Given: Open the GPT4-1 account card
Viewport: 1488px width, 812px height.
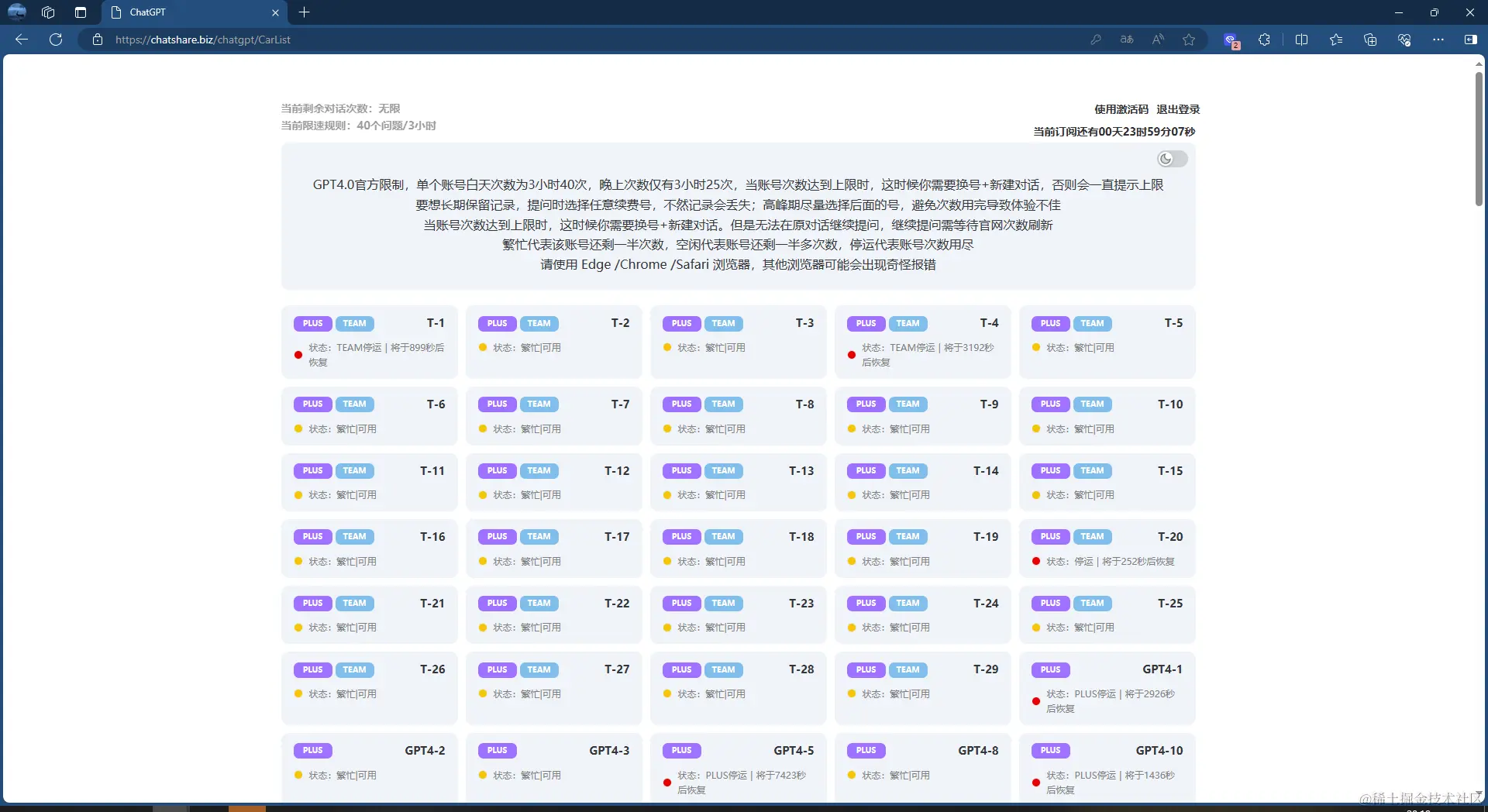Looking at the screenshot, I should tap(1107, 688).
